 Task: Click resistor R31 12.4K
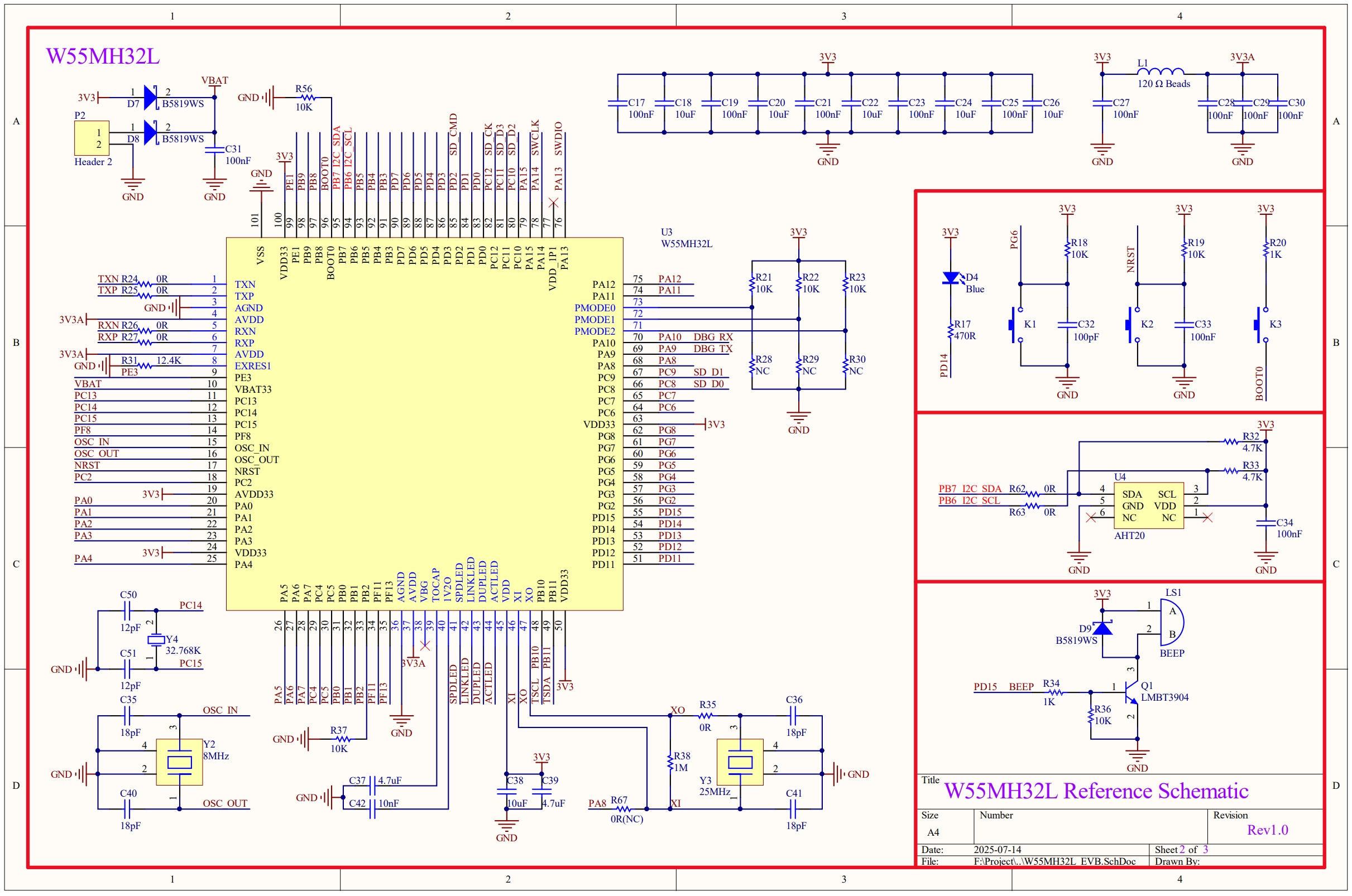click(145, 366)
